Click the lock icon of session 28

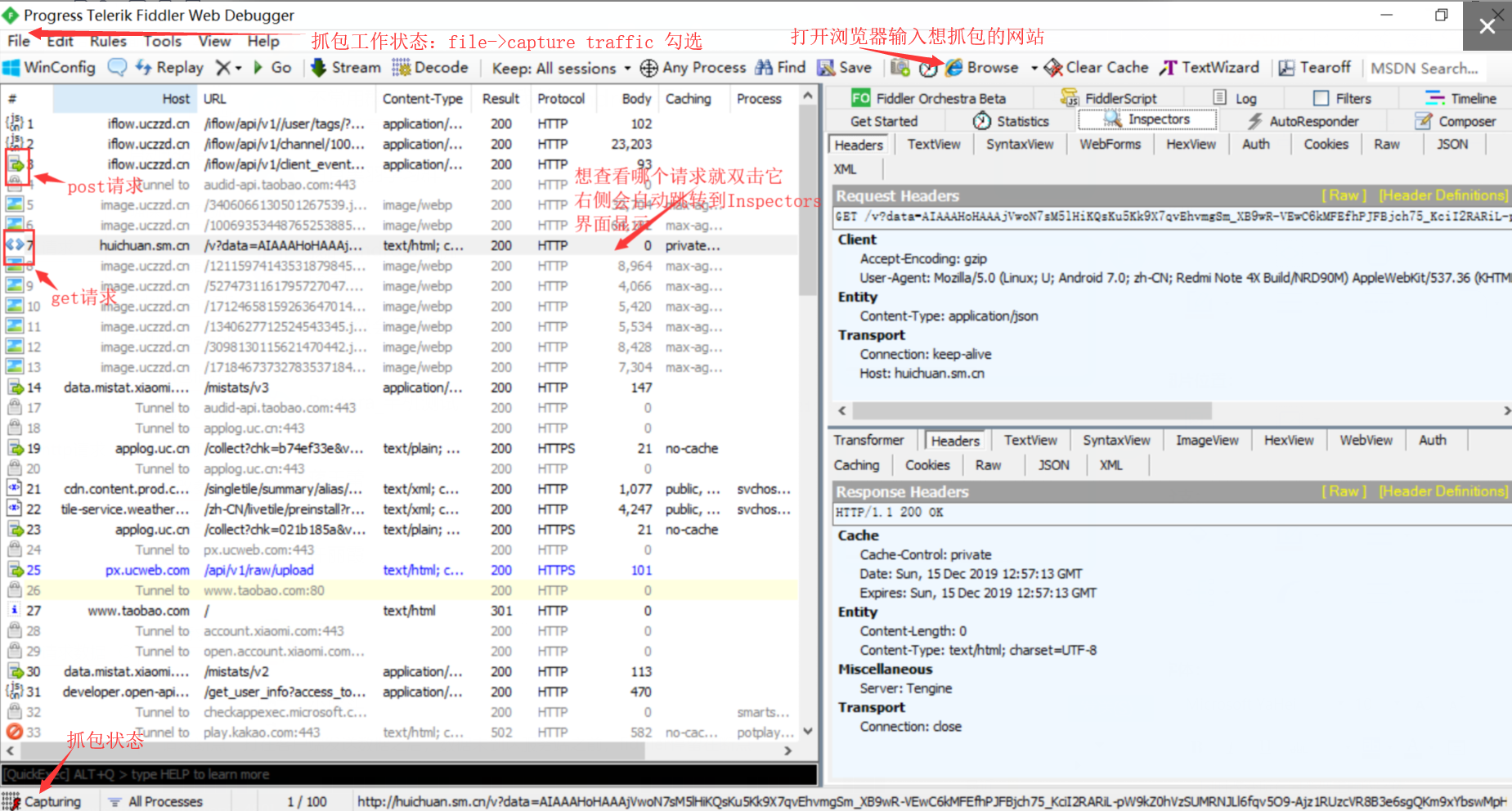coord(14,630)
